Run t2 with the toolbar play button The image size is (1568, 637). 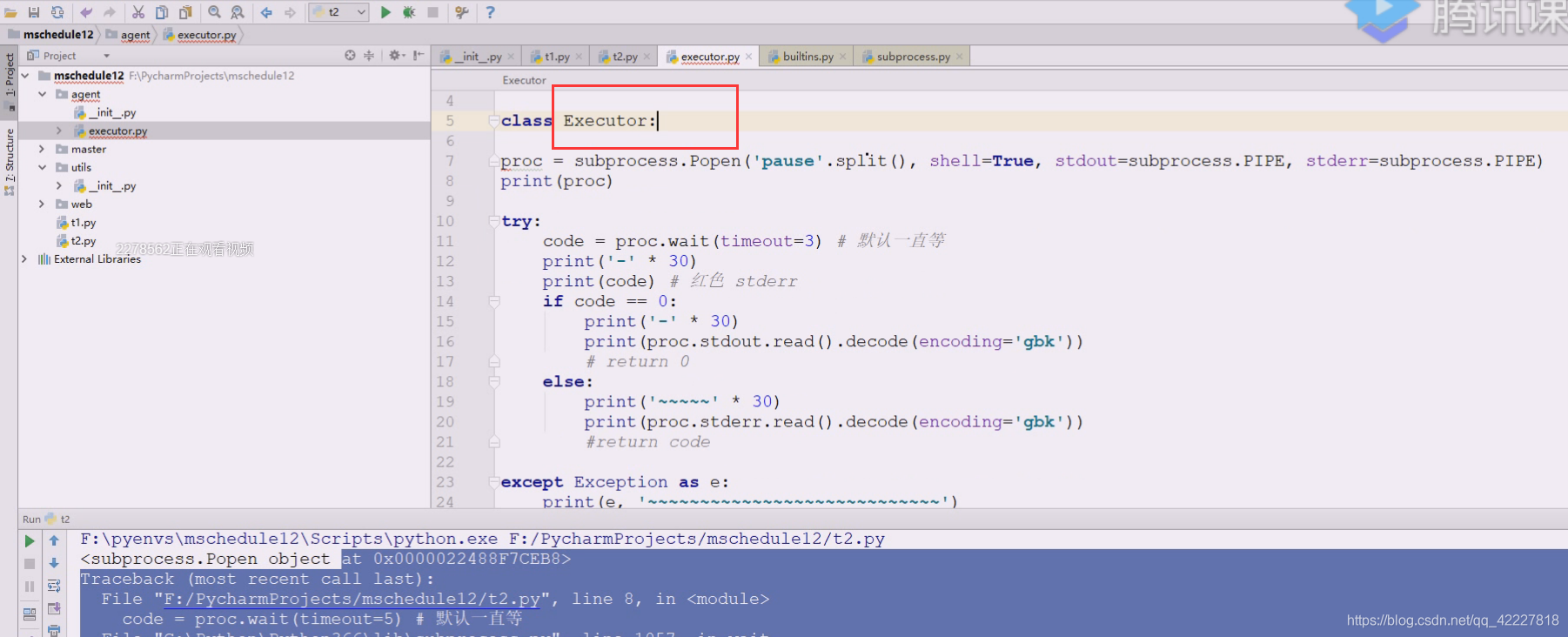click(x=385, y=12)
